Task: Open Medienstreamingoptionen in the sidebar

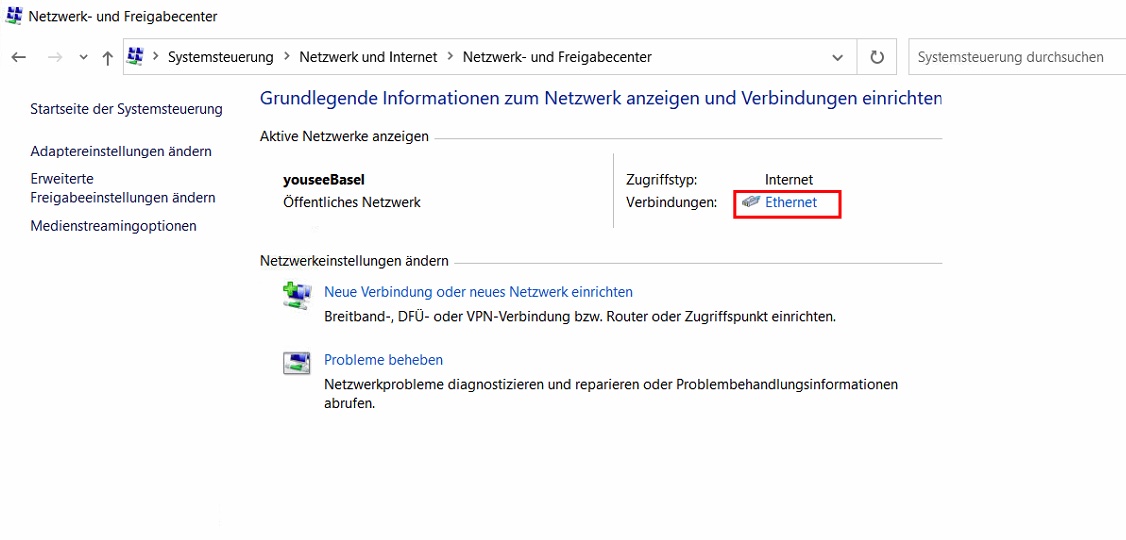Action: (113, 226)
